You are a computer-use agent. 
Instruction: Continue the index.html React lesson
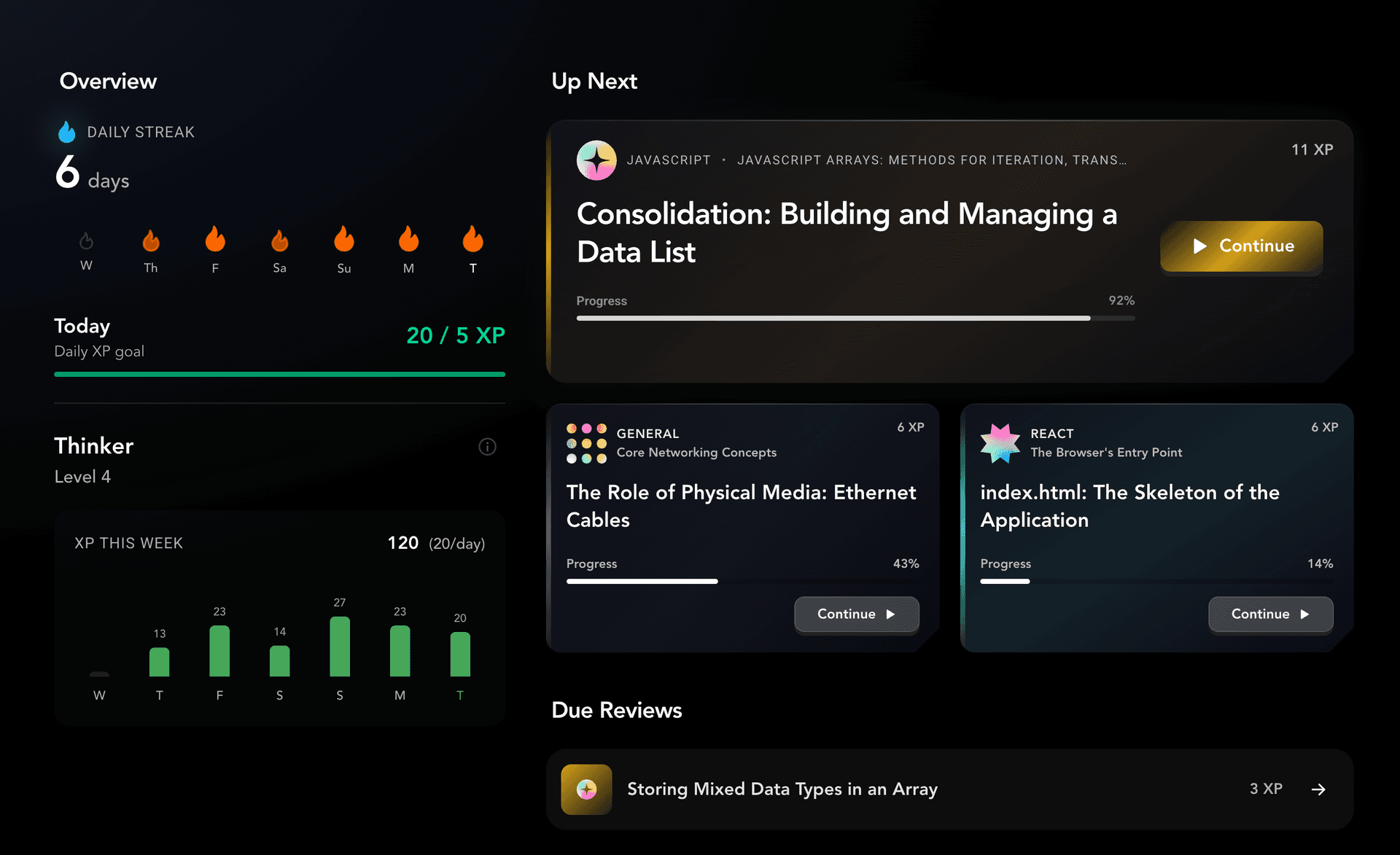(1270, 614)
